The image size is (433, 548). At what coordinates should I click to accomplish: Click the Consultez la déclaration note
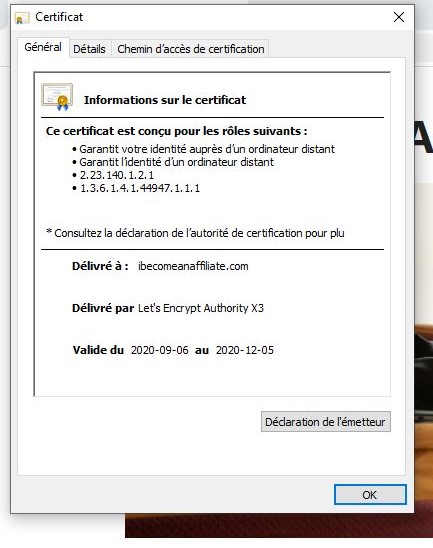195,233
